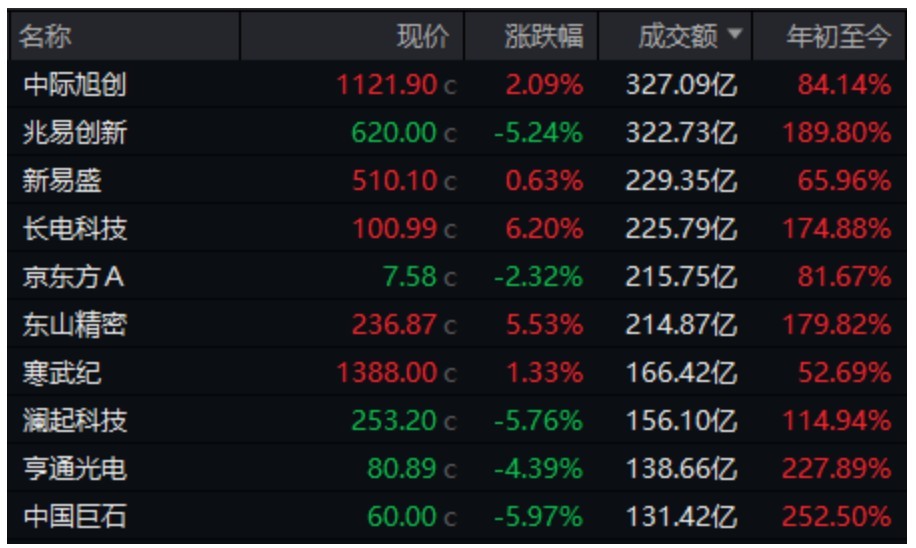Click change value -5.76%

coord(539,421)
